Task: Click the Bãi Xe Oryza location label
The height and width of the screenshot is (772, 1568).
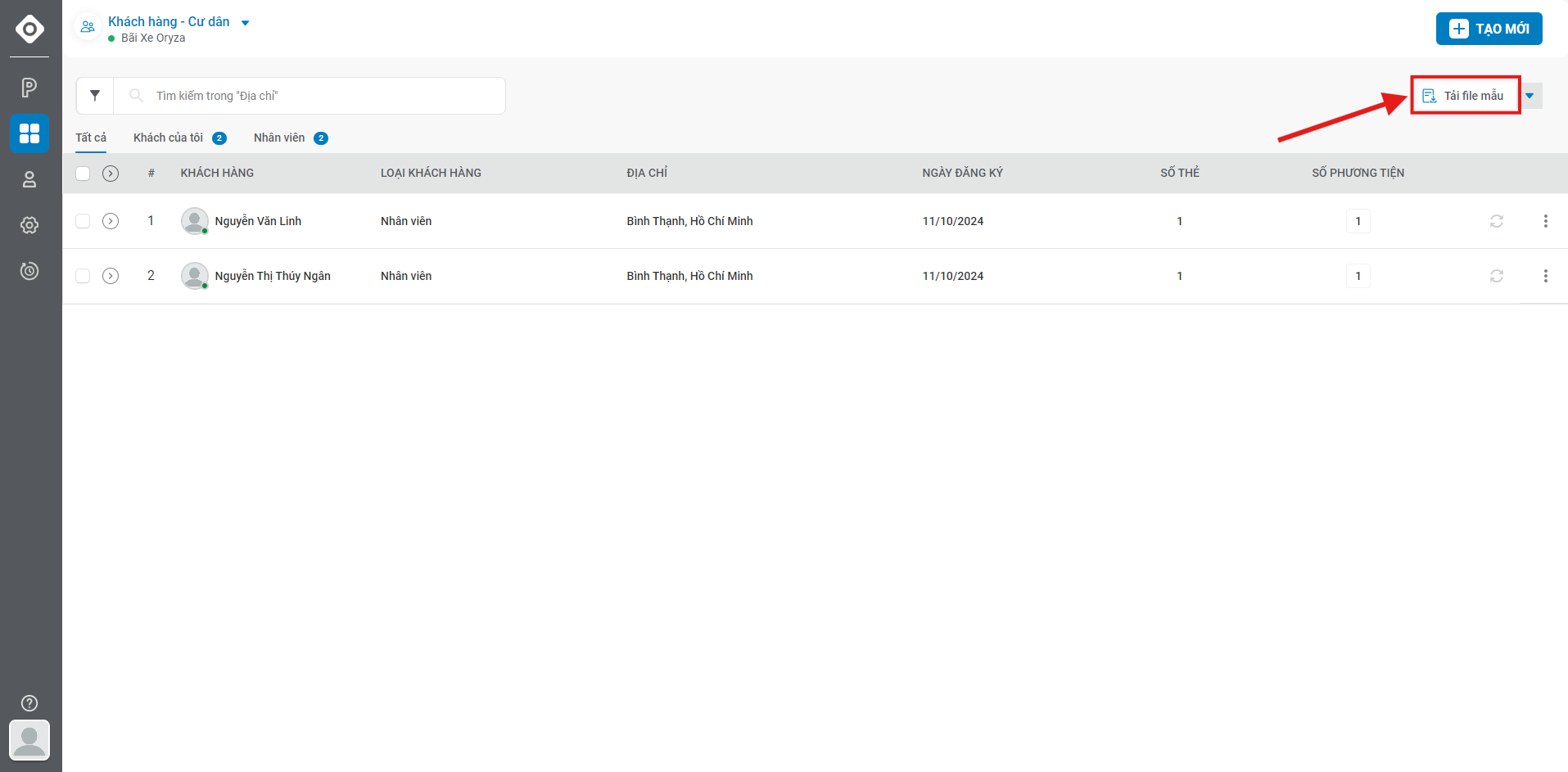Action: pyautogui.click(x=153, y=38)
